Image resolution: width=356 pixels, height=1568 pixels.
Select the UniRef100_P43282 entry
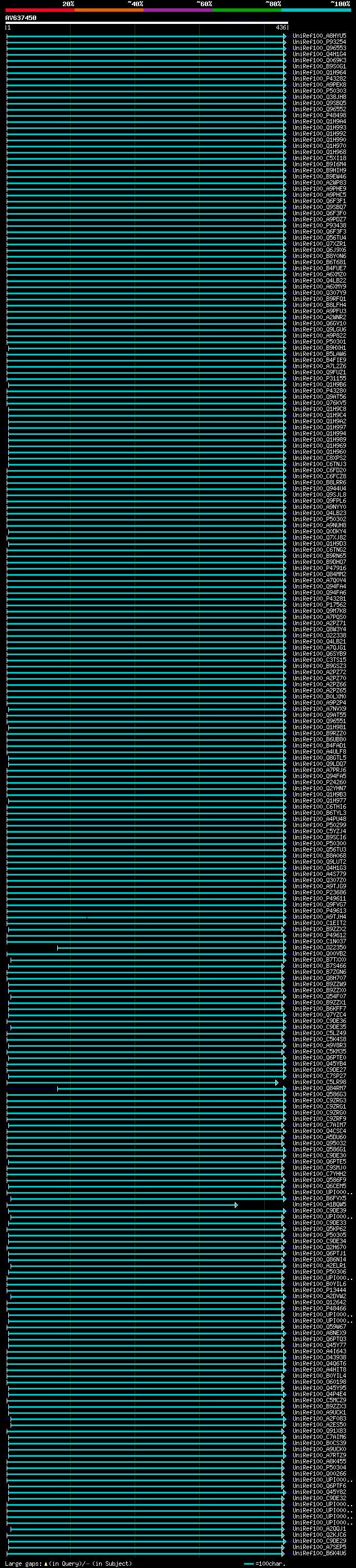tap(319, 78)
